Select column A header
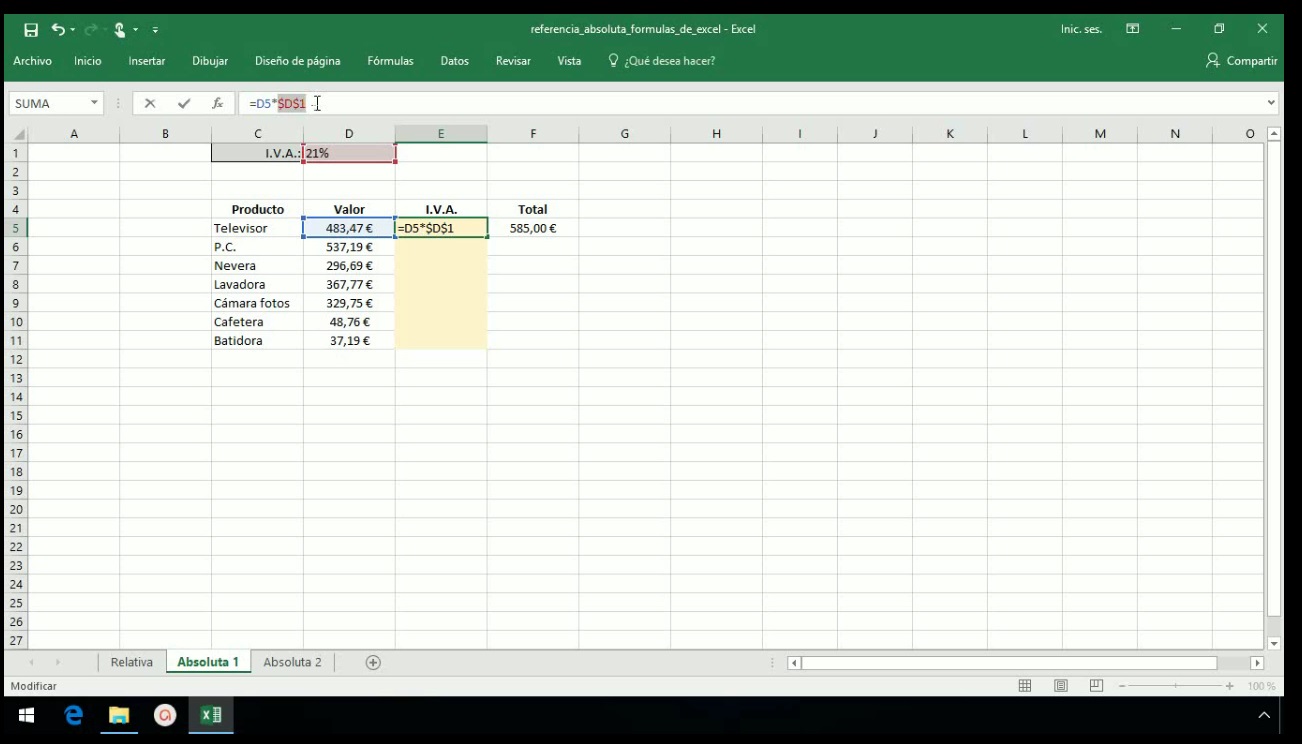This screenshot has height=744, width=1302. coord(74,134)
